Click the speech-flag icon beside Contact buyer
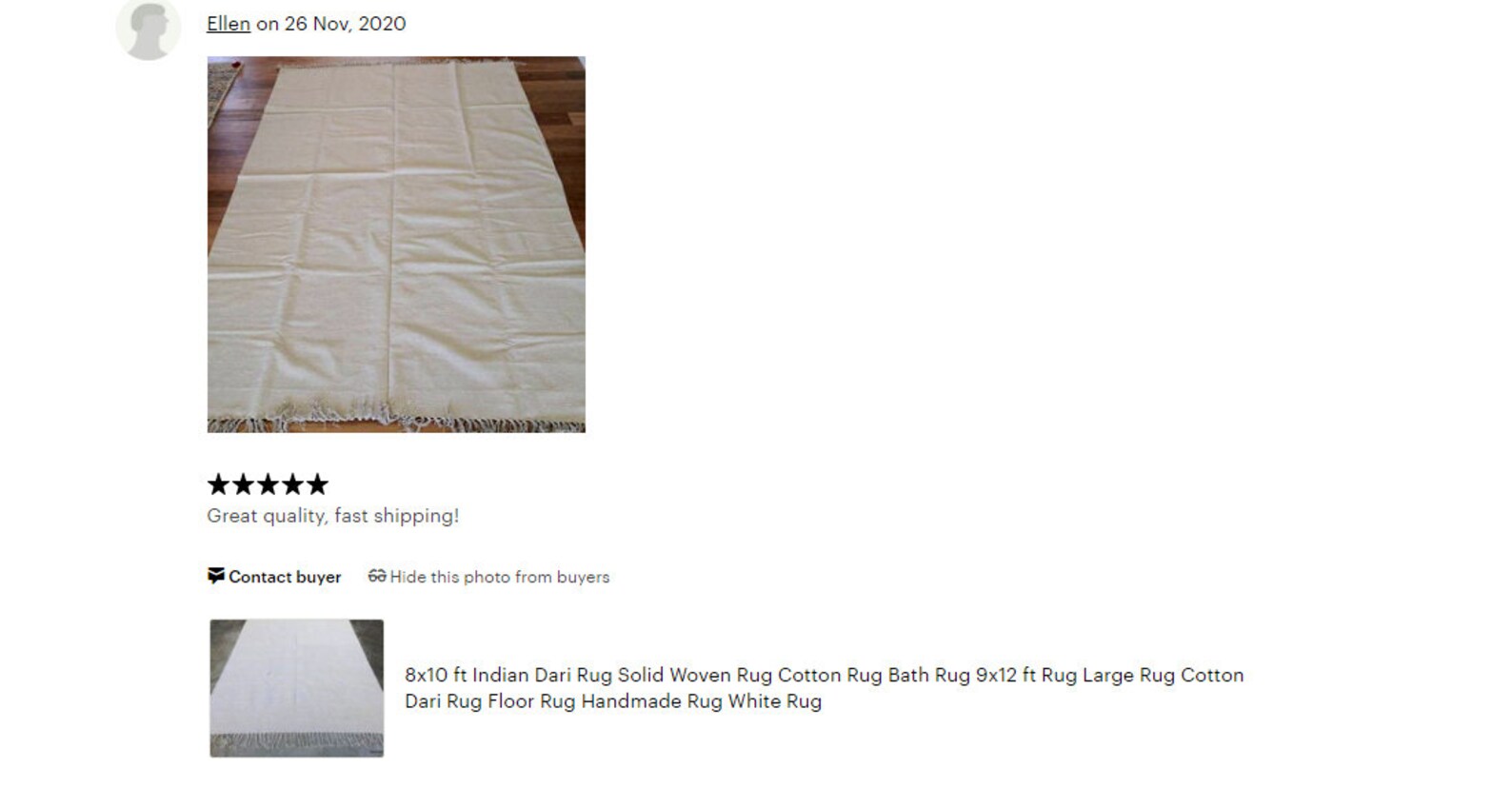The image size is (1512, 808). coord(216,576)
